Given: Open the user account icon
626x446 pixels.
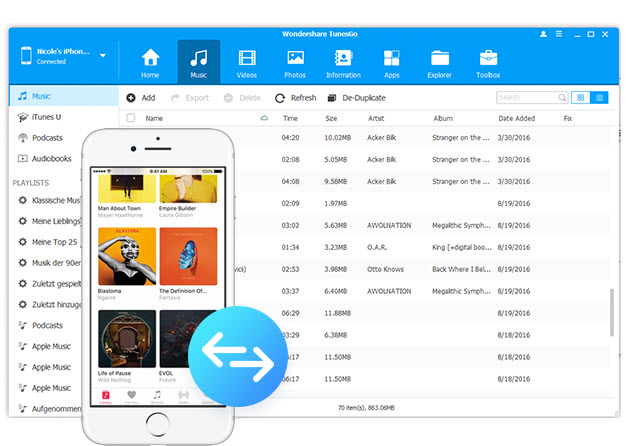Looking at the screenshot, I should [543, 34].
